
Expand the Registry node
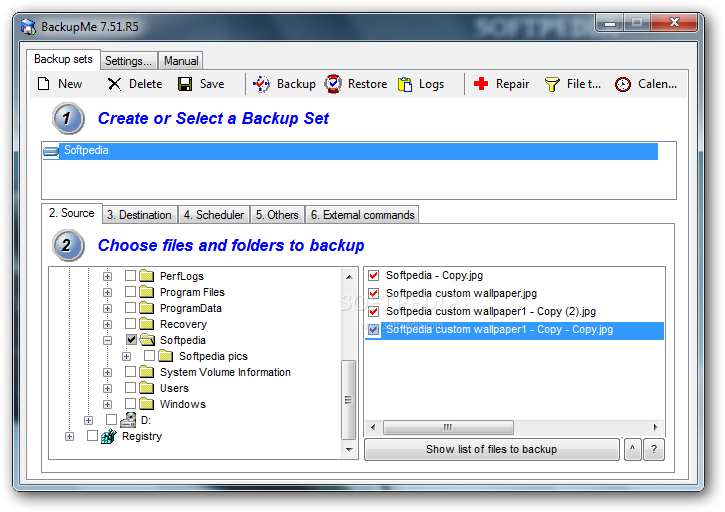69,436
